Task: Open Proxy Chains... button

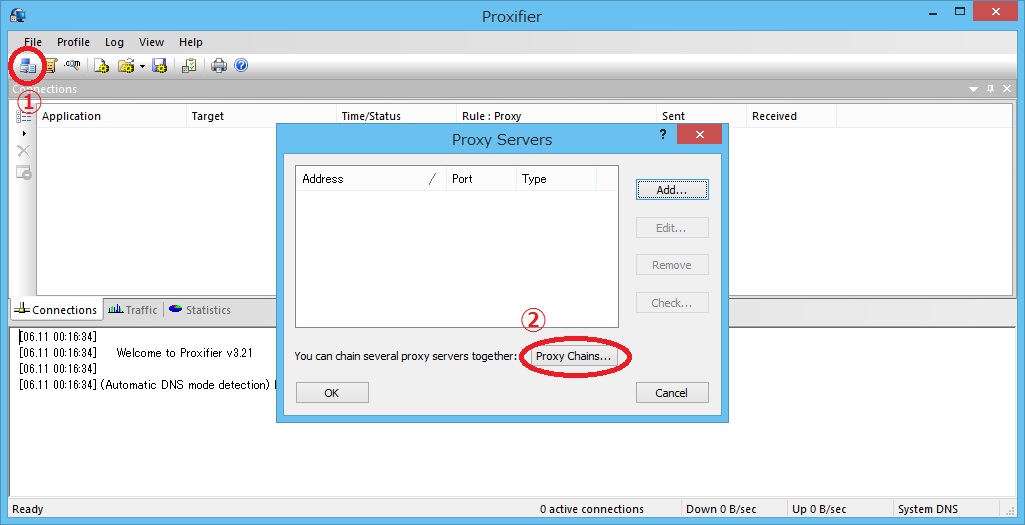Action: (573, 356)
